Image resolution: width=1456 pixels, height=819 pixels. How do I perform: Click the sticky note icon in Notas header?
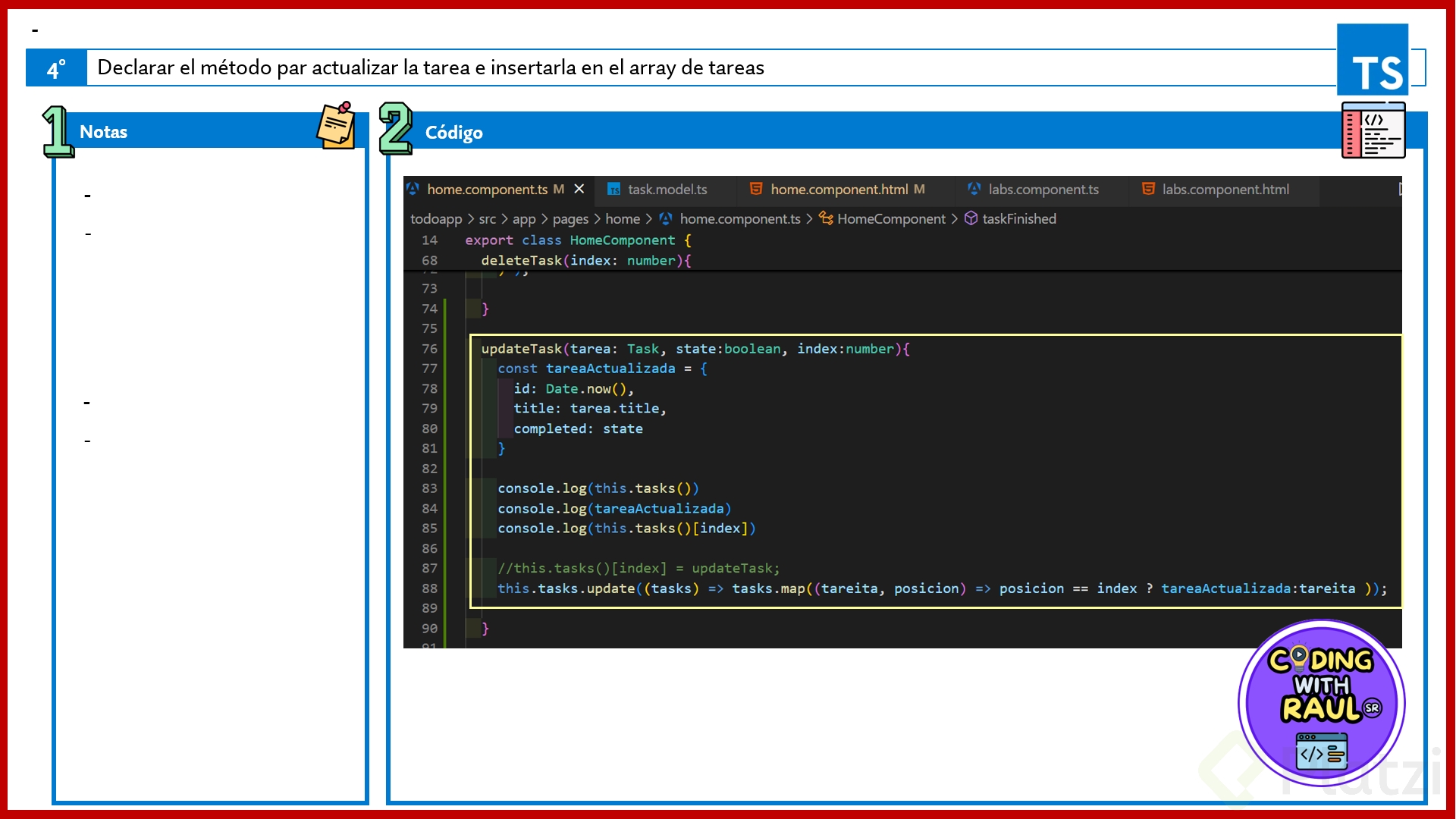[336, 126]
